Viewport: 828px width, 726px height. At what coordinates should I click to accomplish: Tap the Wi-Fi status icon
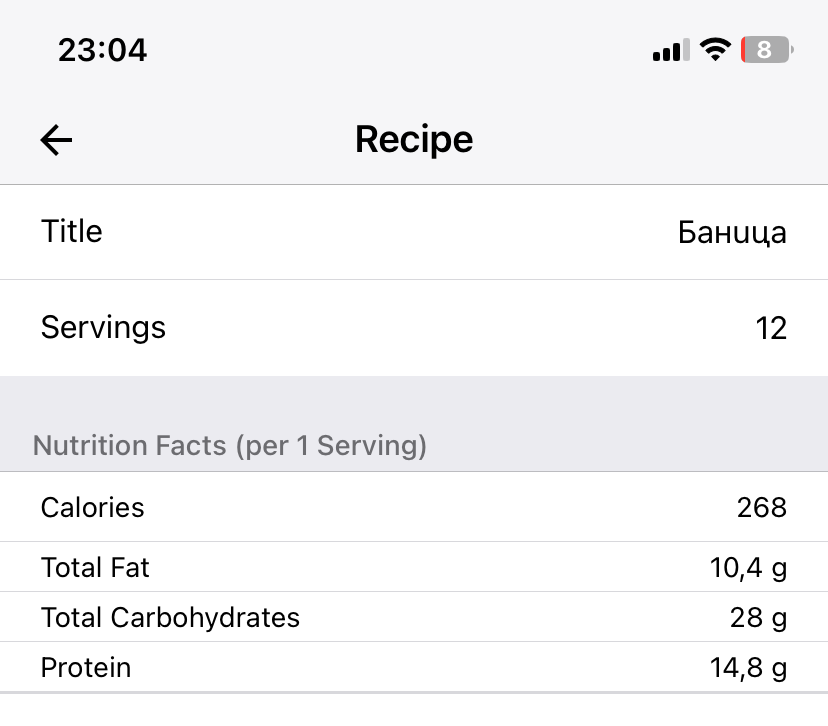(x=715, y=49)
